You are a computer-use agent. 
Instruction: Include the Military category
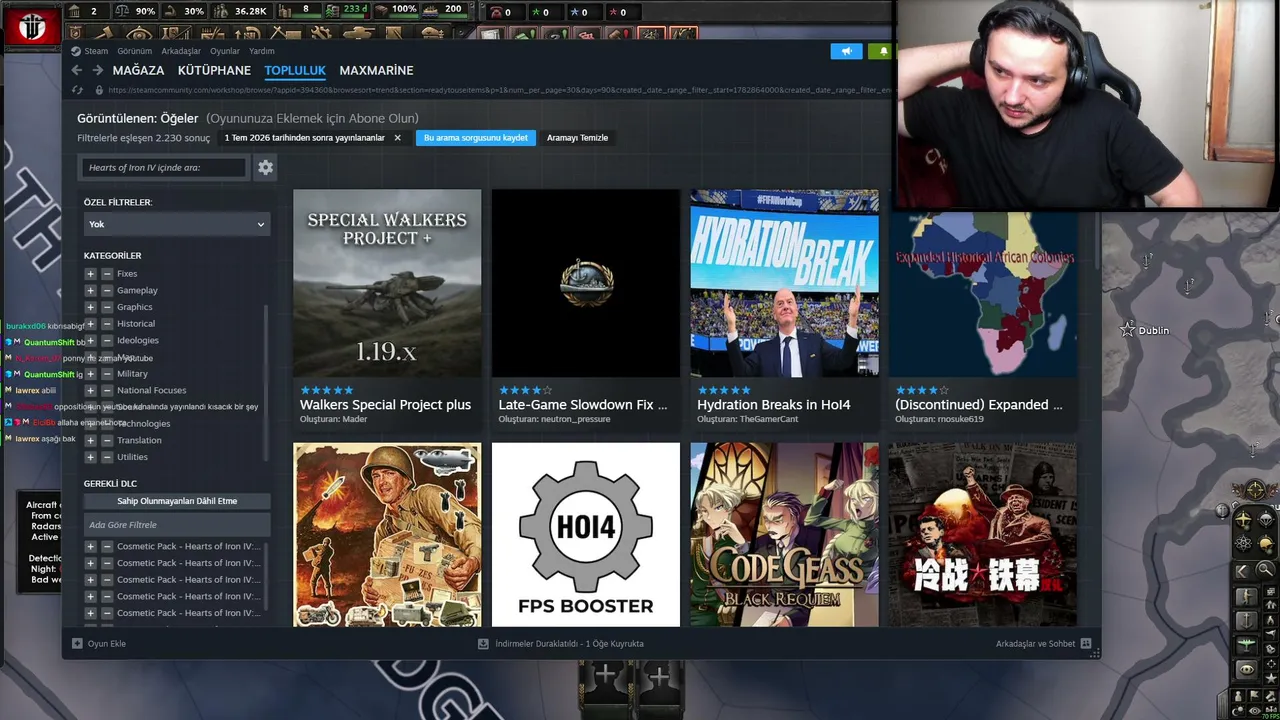pyautogui.click(x=90, y=374)
